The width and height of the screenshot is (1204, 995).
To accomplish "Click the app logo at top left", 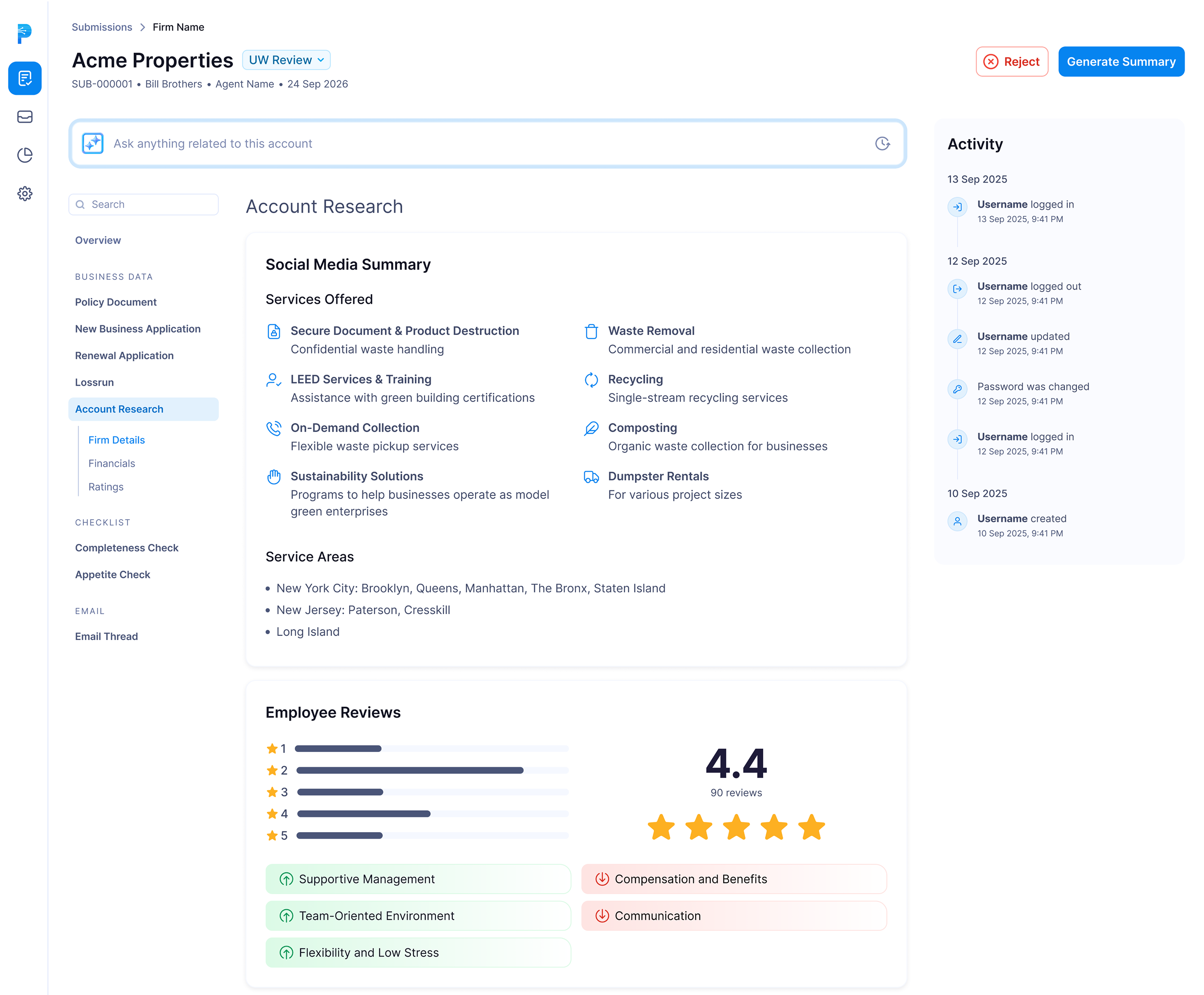I will 24,33.
